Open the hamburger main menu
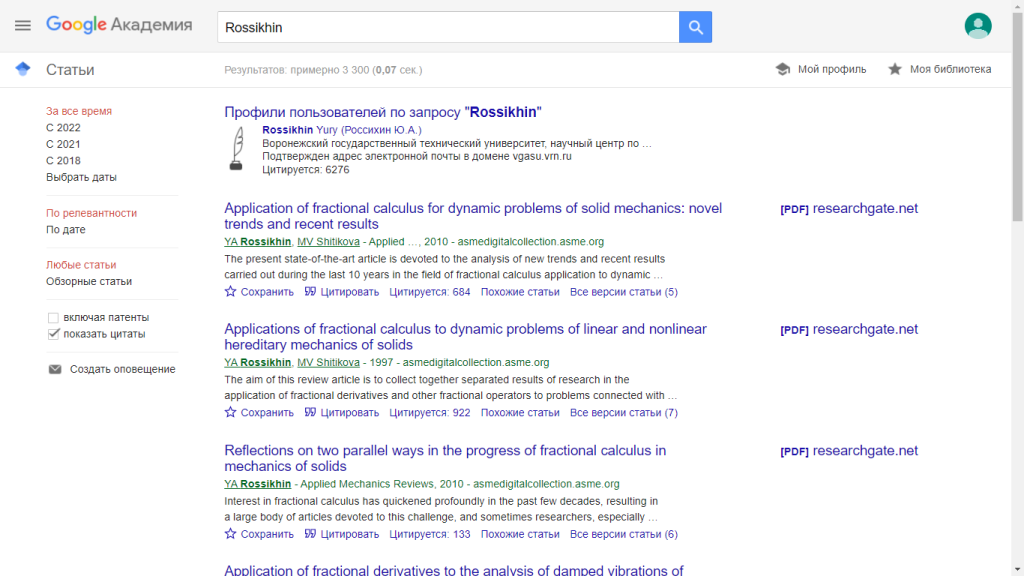 pos(23,25)
